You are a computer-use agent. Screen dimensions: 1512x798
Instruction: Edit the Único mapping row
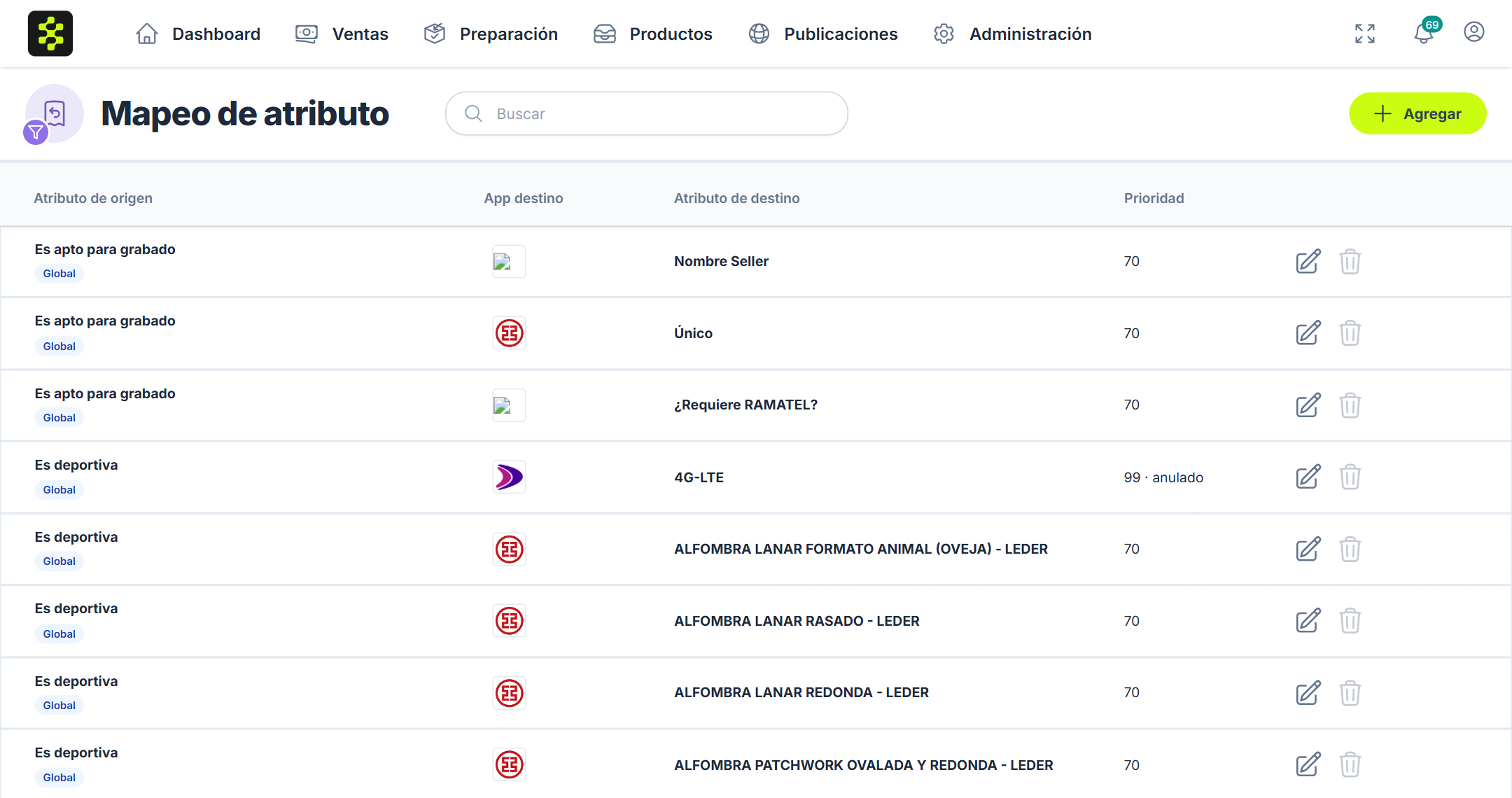click(1308, 333)
